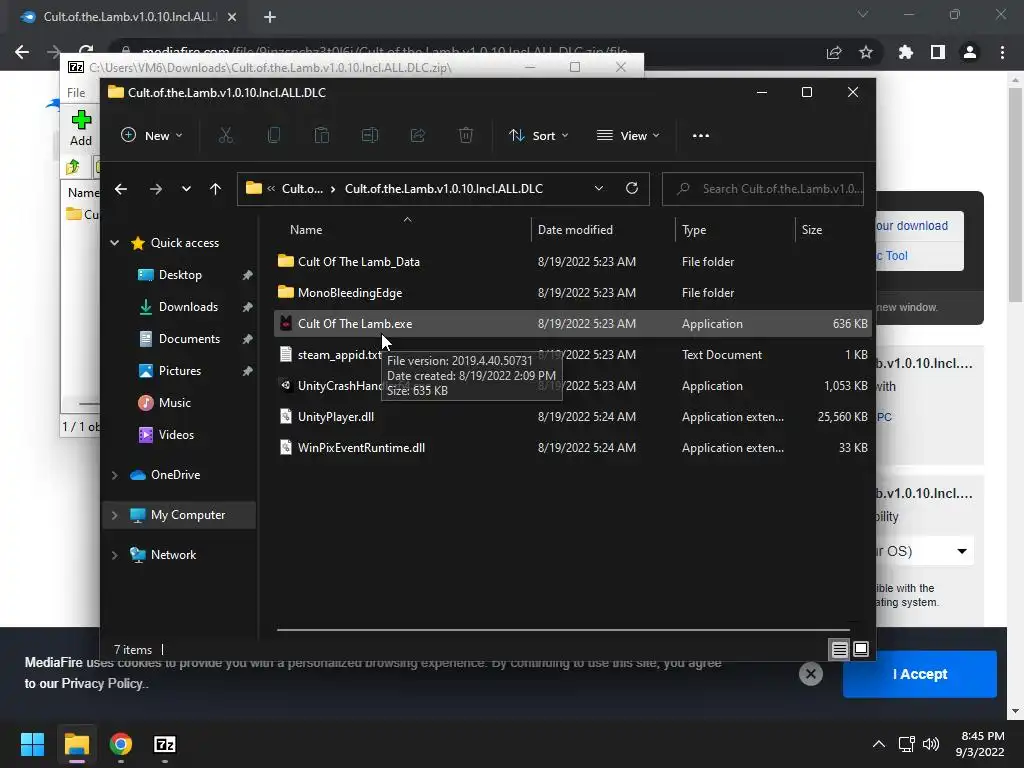Expand the address bar history dropdown
1024x768 pixels.
pyautogui.click(x=599, y=188)
